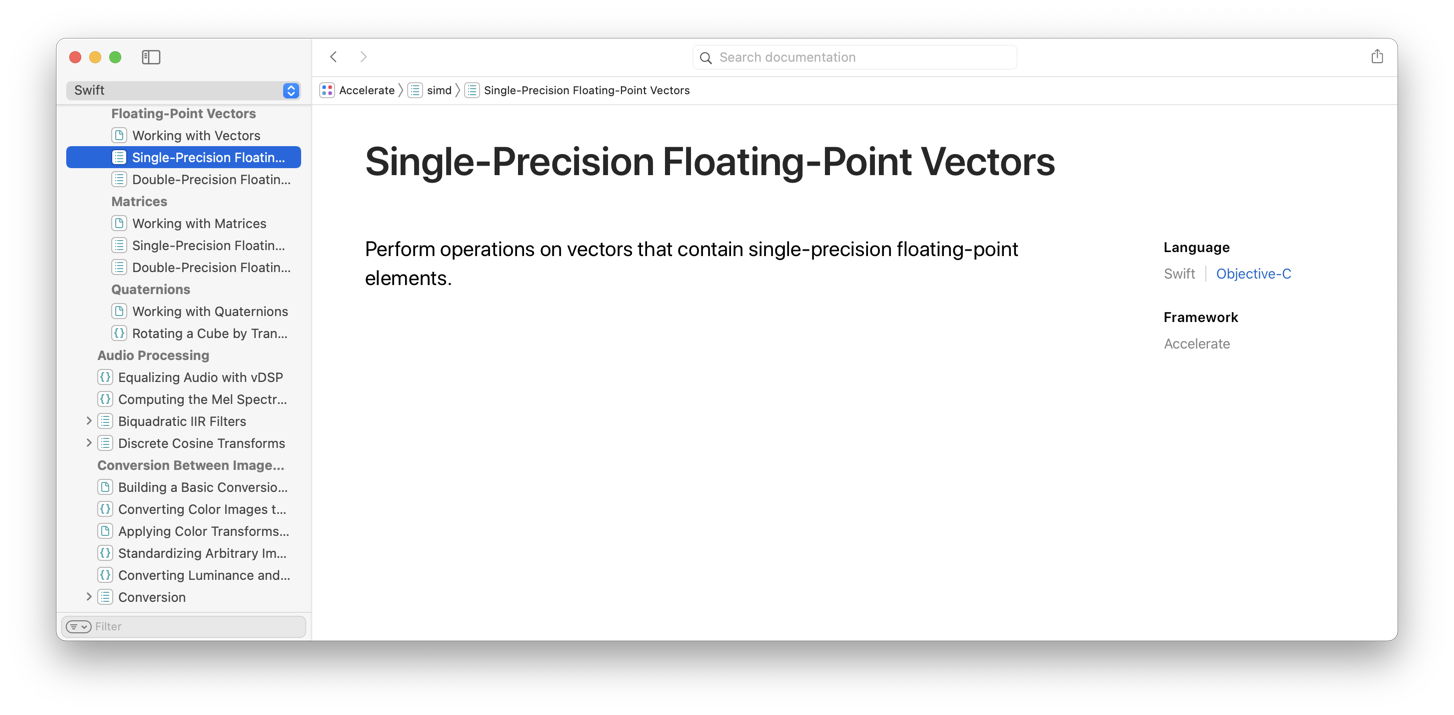Open the filter options icon menu

(79, 626)
